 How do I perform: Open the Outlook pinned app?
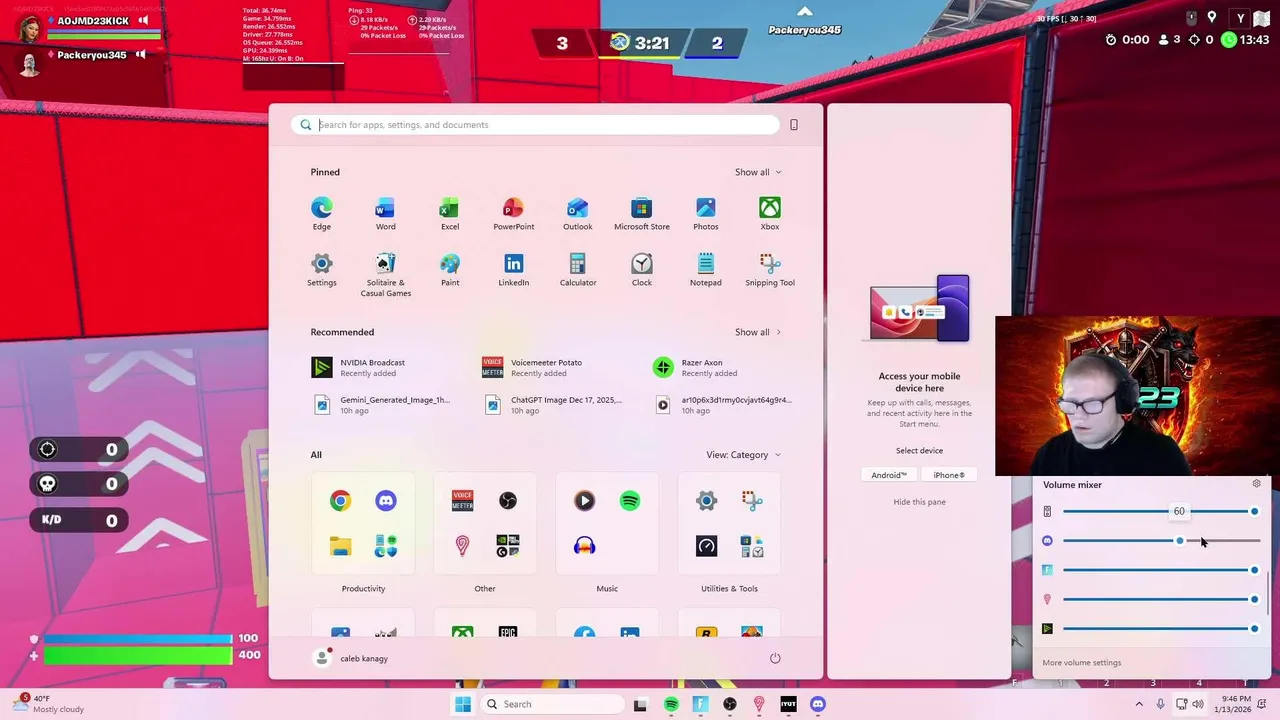tap(577, 213)
